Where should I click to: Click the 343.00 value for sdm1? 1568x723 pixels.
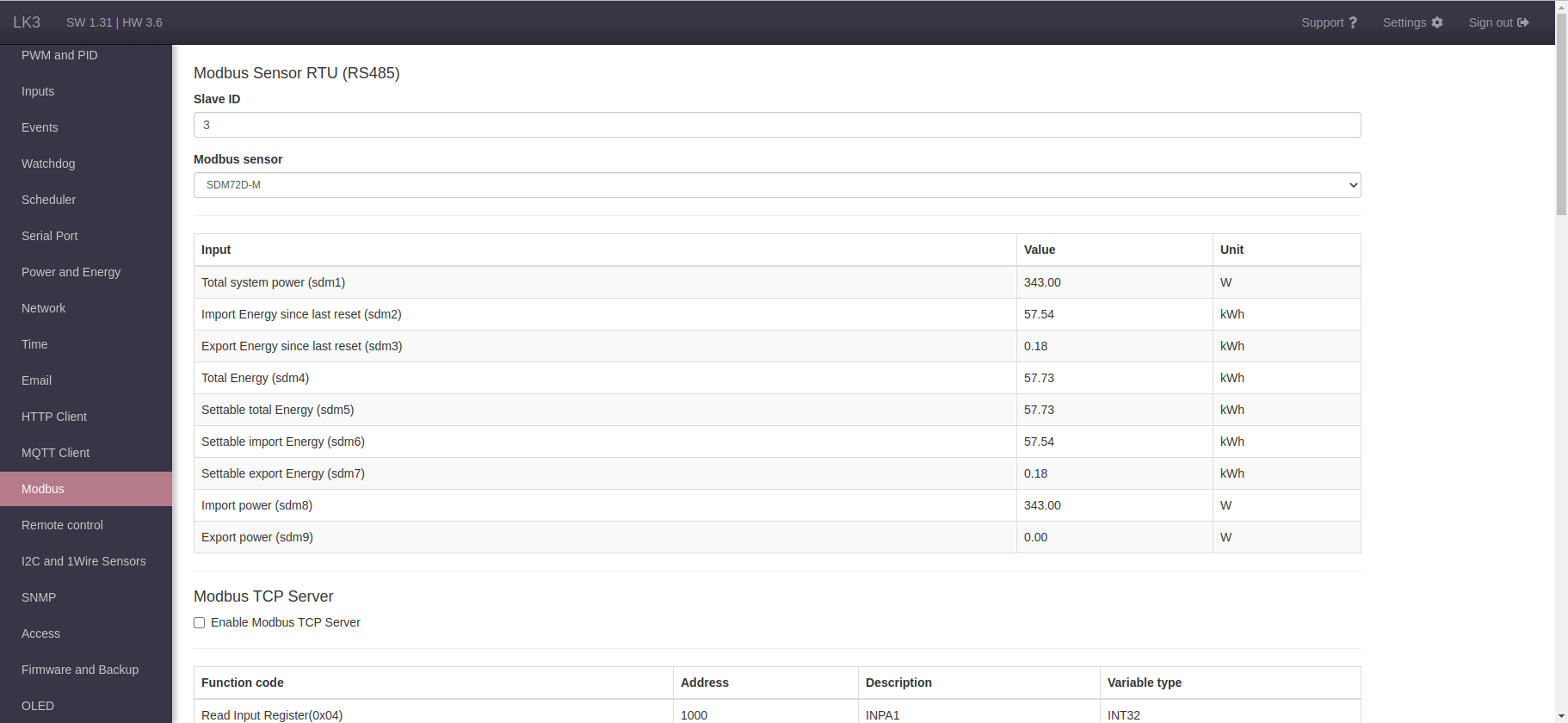1042,282
